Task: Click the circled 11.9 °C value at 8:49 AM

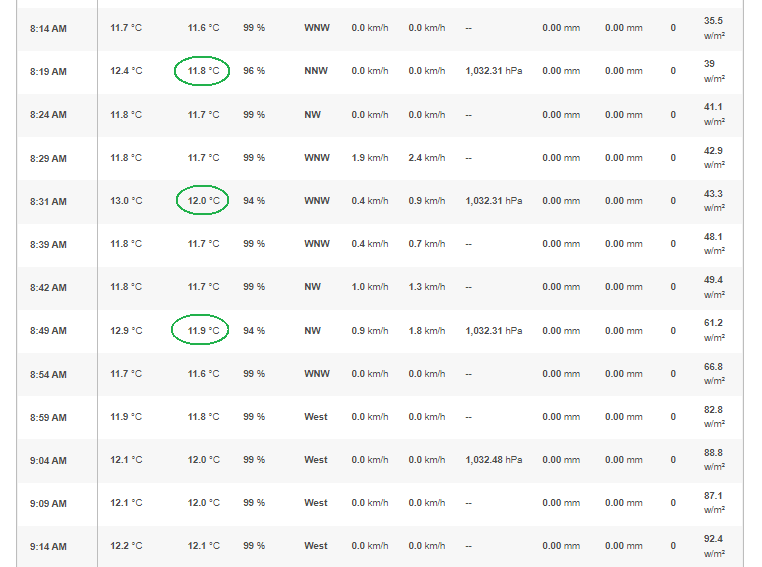Action: [x=203, y=331]
